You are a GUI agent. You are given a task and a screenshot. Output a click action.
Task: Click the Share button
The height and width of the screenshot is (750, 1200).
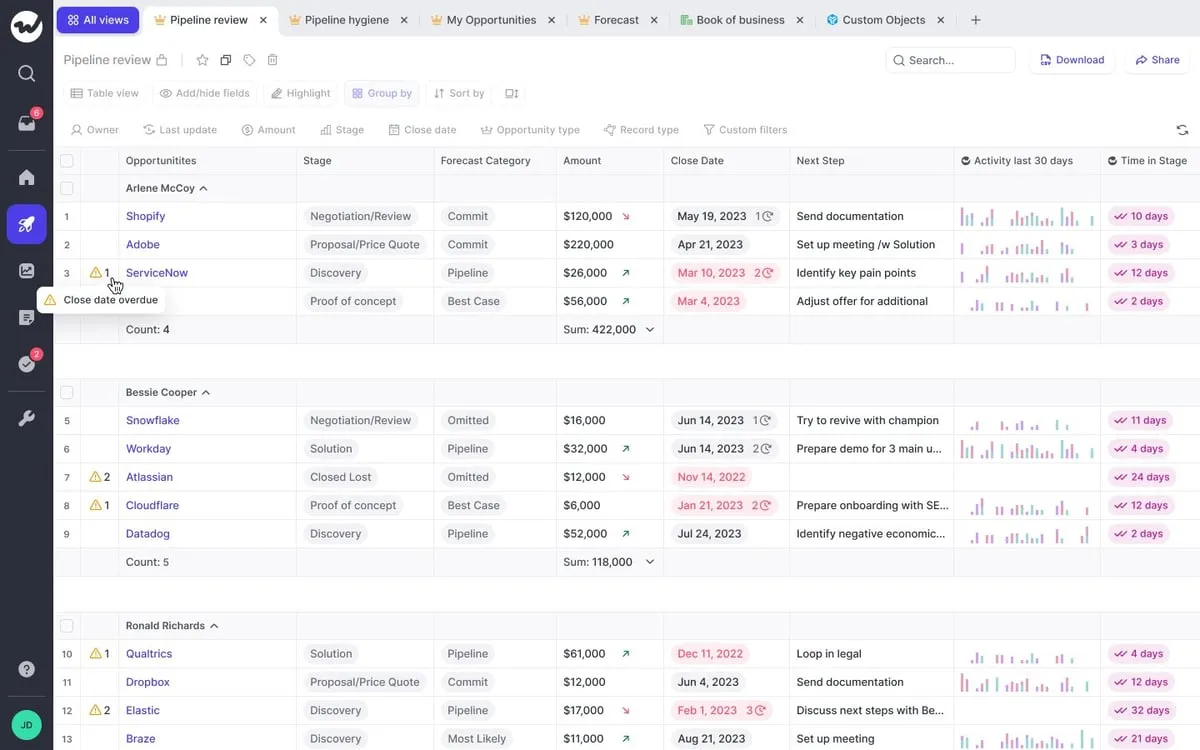point(1157,60)
